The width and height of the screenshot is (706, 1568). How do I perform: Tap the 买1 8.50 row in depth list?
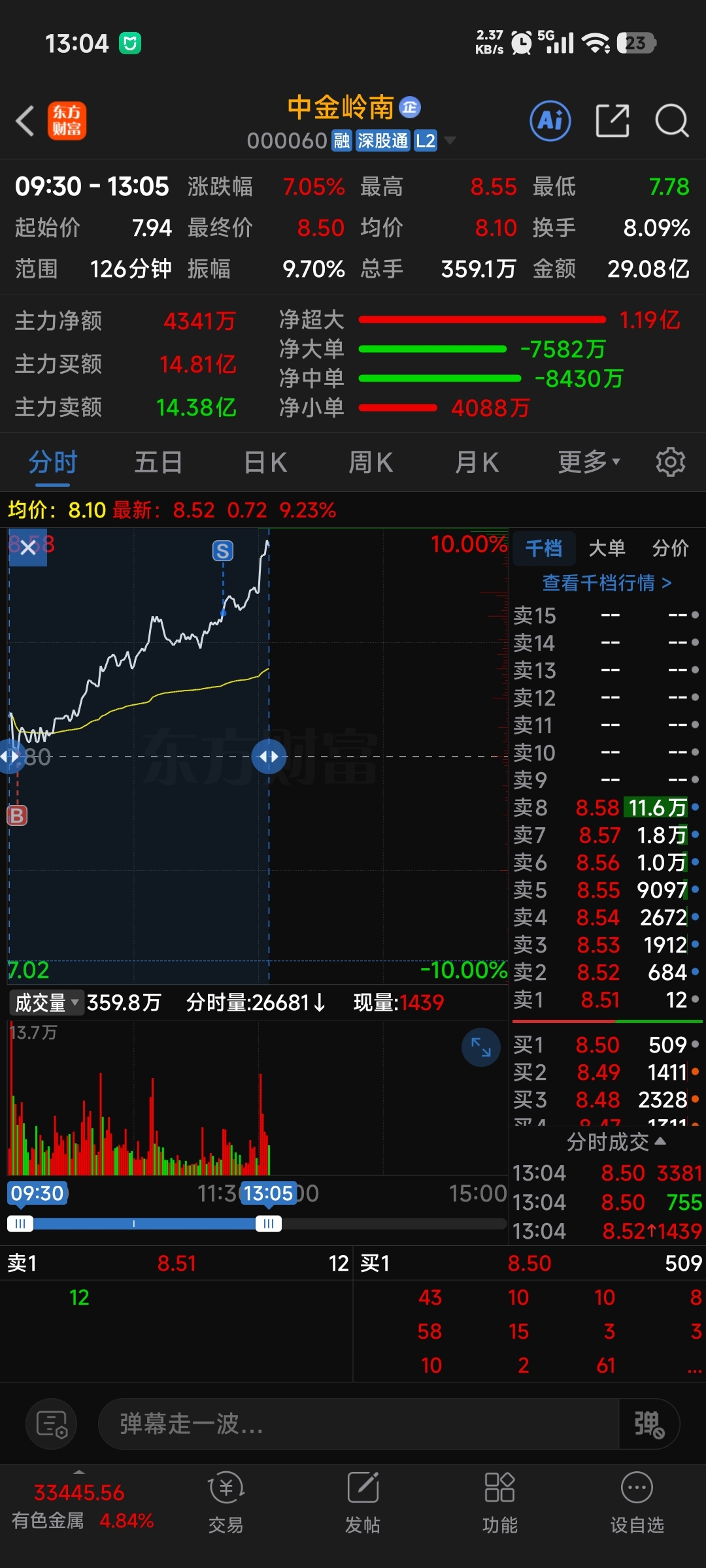tap(606, 1045)
